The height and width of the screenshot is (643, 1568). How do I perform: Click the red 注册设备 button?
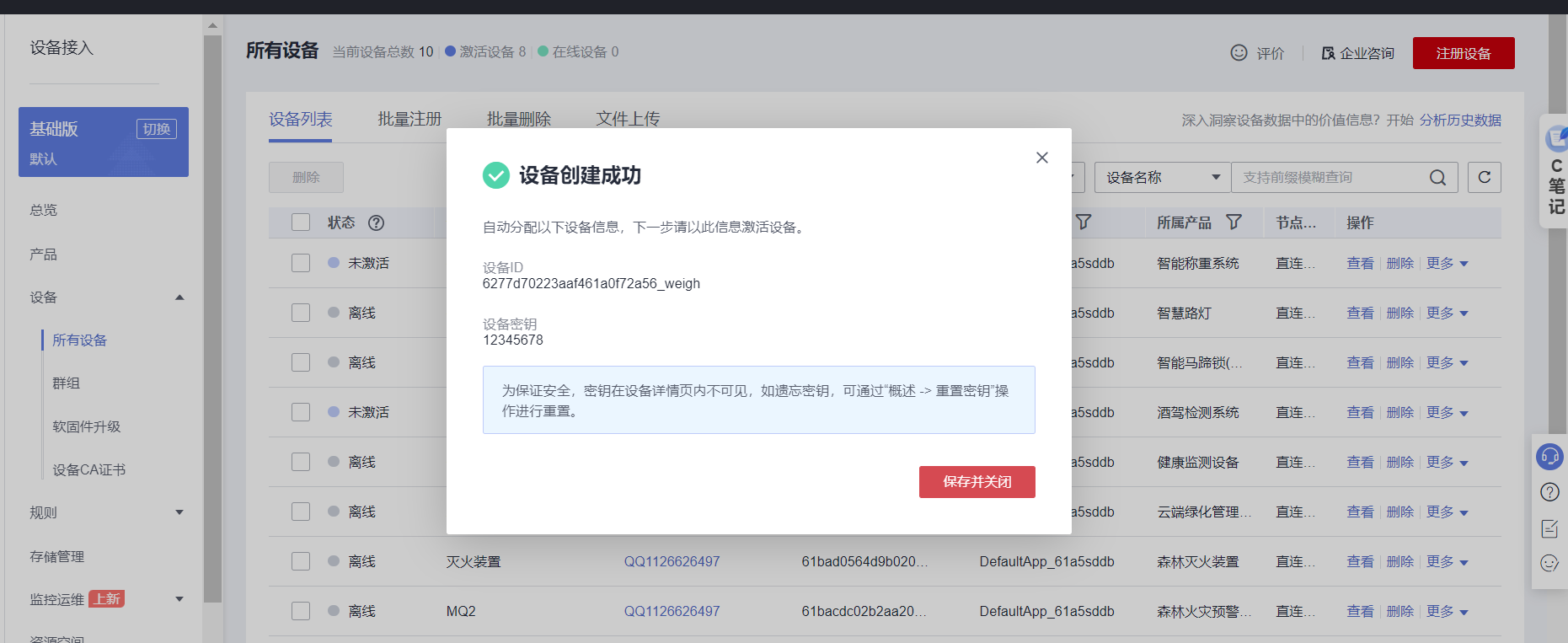point(1464,53)
